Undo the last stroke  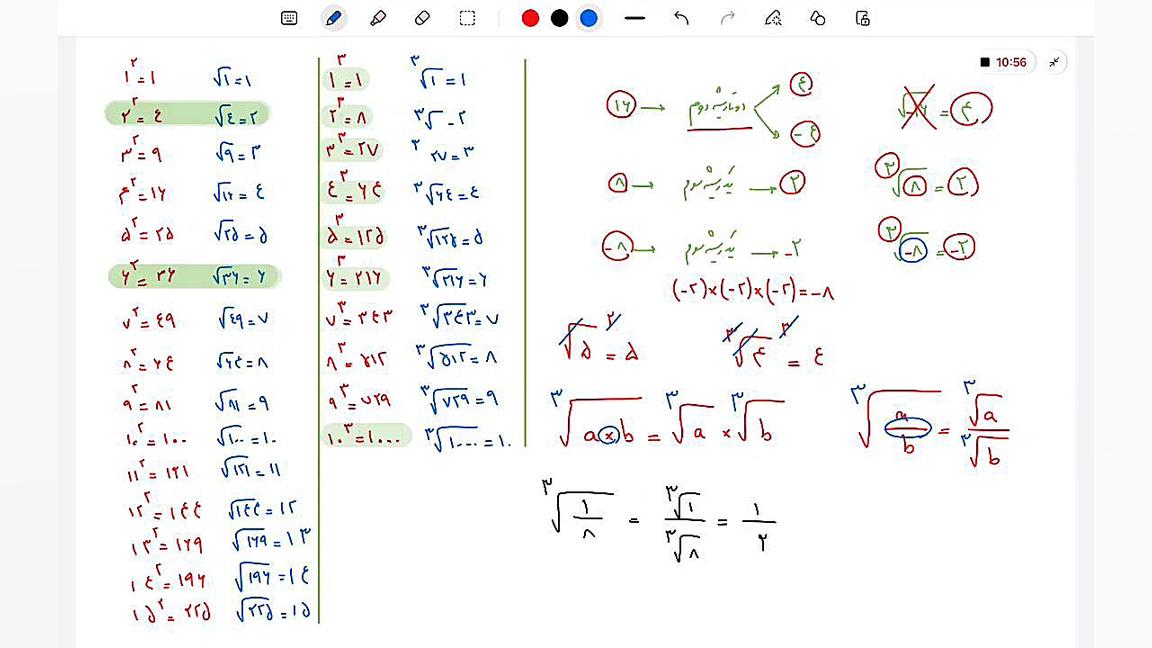(x=682, y=18)
